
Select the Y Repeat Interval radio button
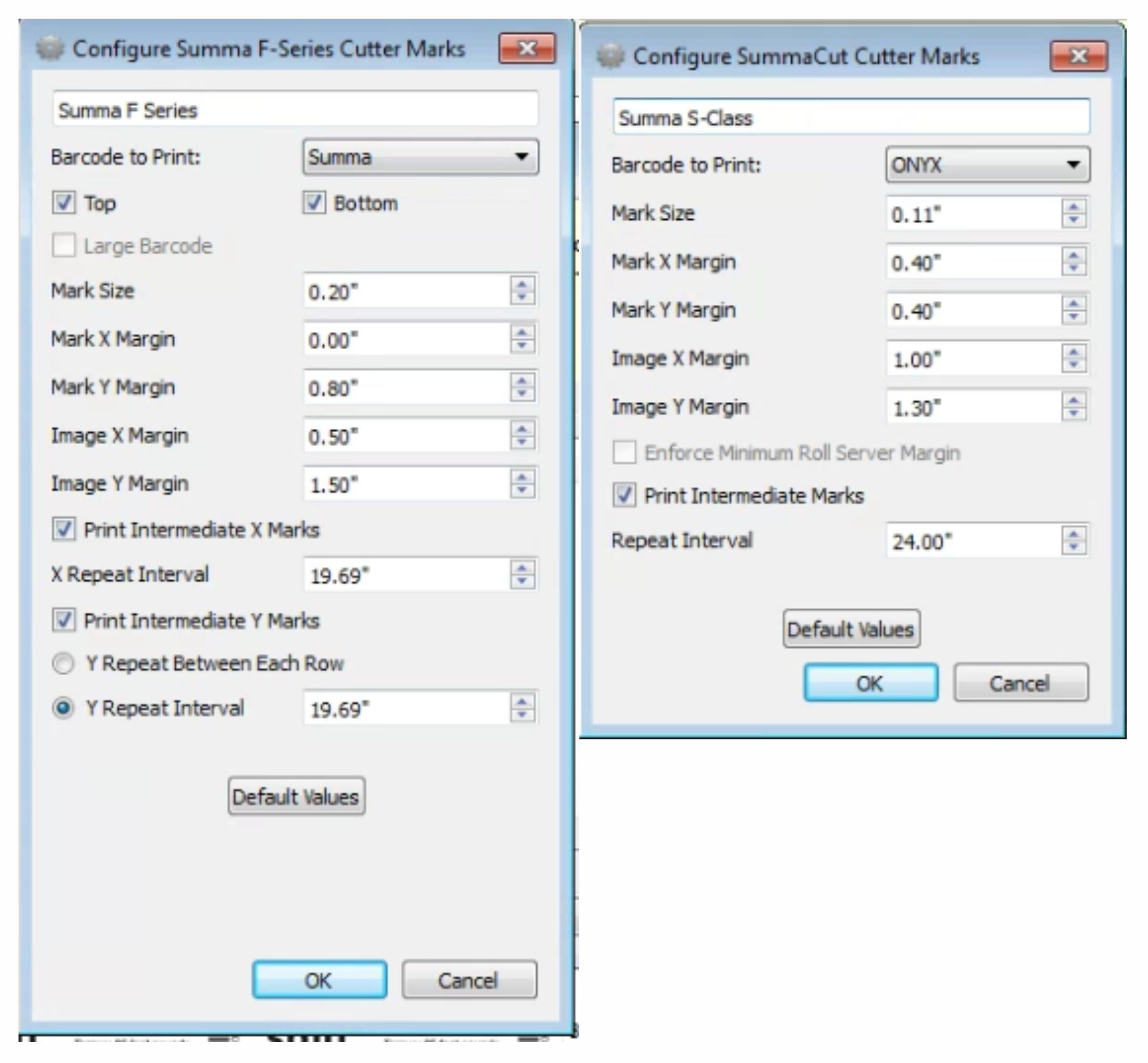pos(63,708)
